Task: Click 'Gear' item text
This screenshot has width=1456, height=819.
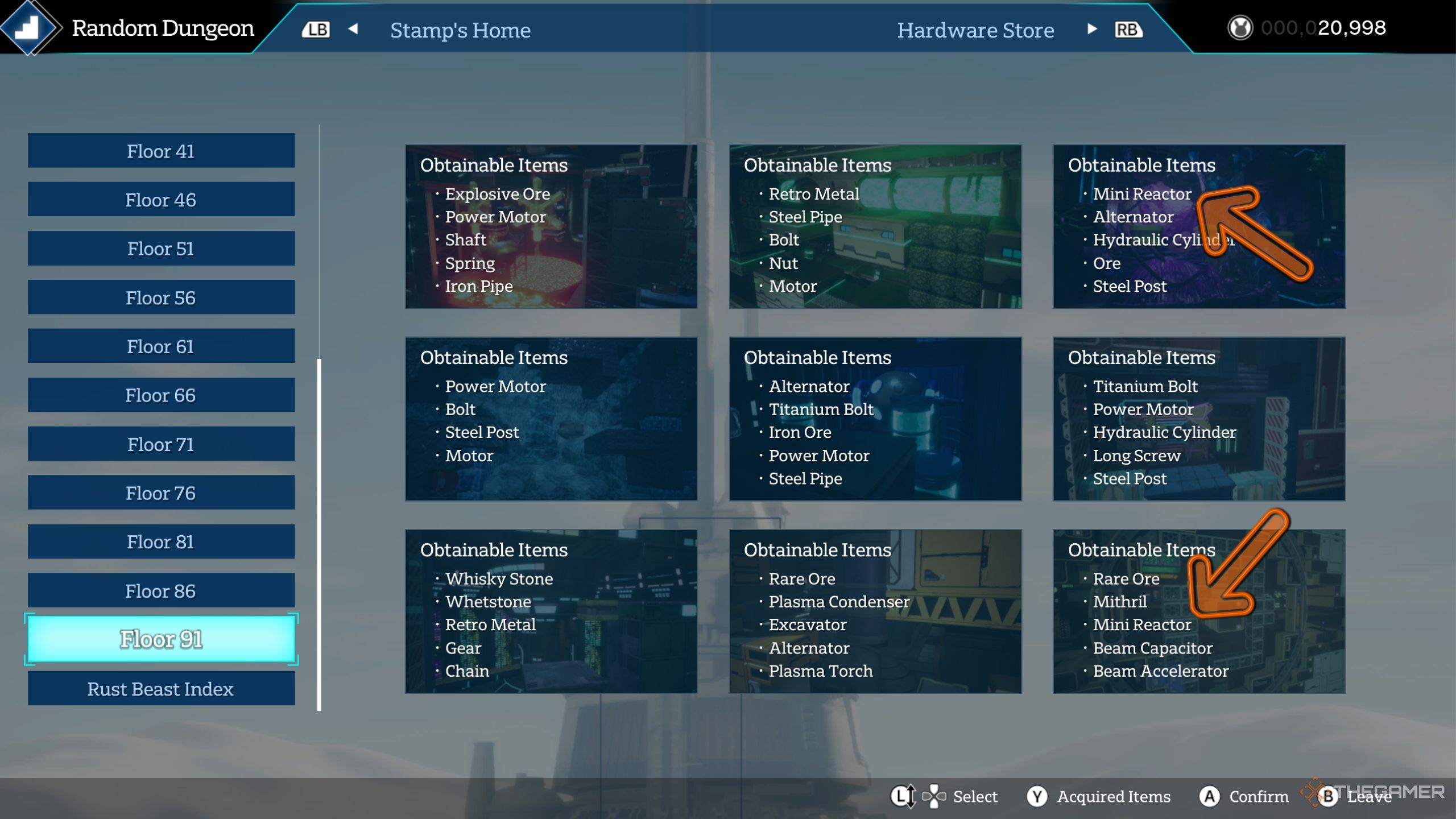Action: click(x=463, y=648)
